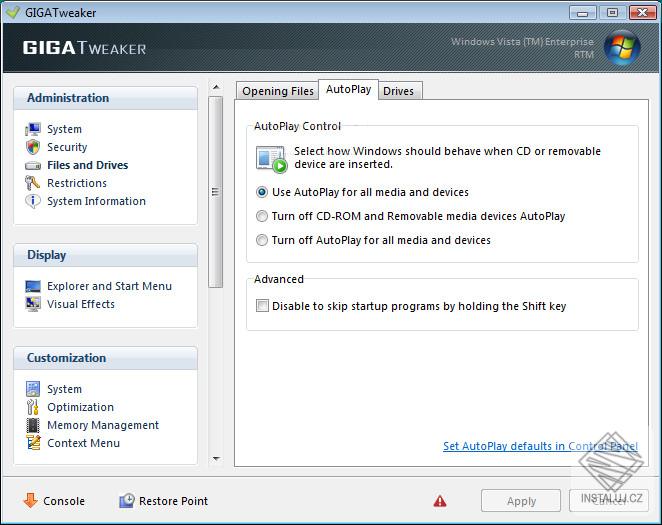Viewport: 662px width, 525px height.
Task: Click the Security shield icon
Action: [x=33, y=147]
